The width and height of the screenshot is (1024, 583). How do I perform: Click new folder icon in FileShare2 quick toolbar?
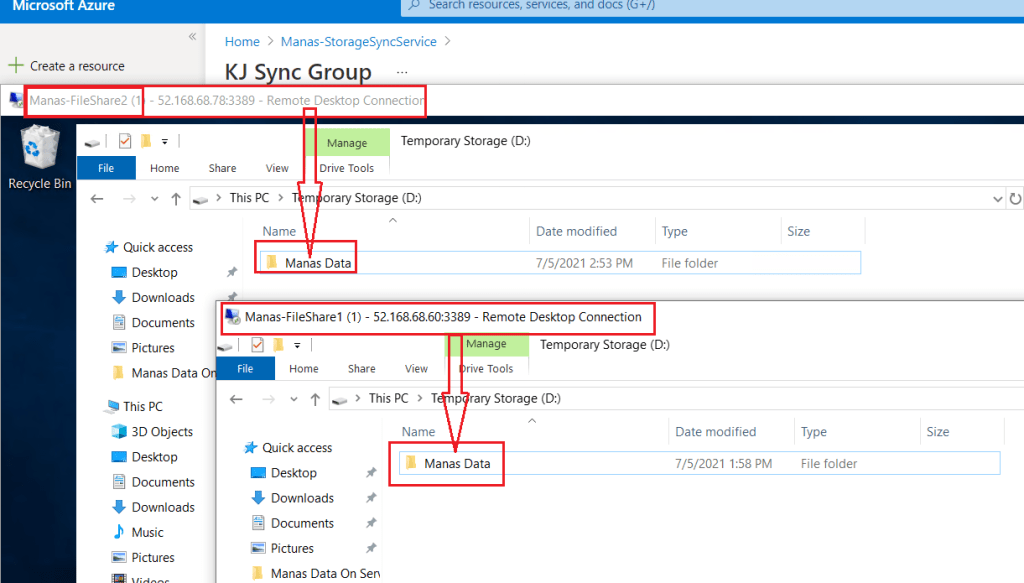pos(146,141)
